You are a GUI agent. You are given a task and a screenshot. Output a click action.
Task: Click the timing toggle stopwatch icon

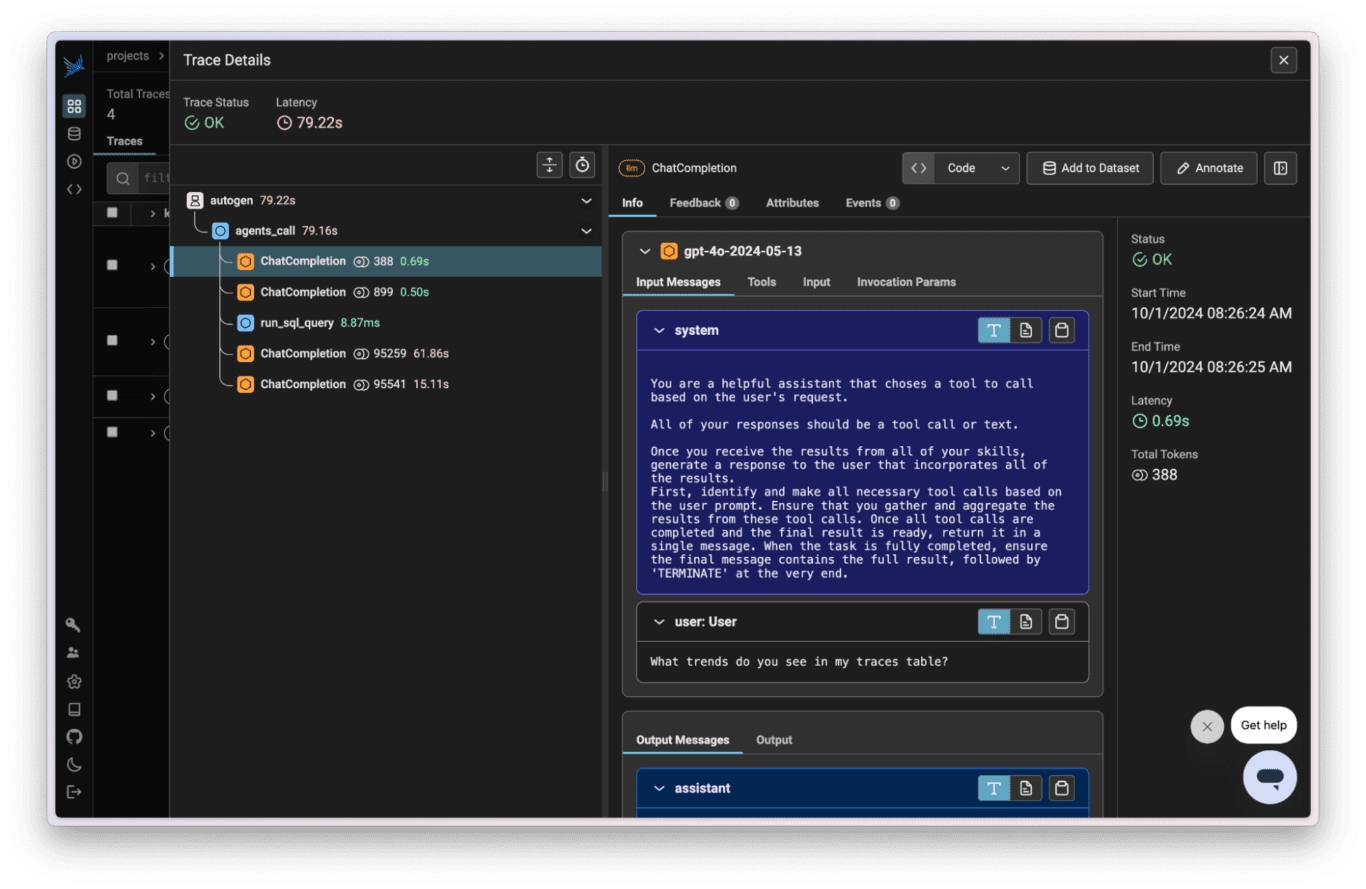point(582,165)
